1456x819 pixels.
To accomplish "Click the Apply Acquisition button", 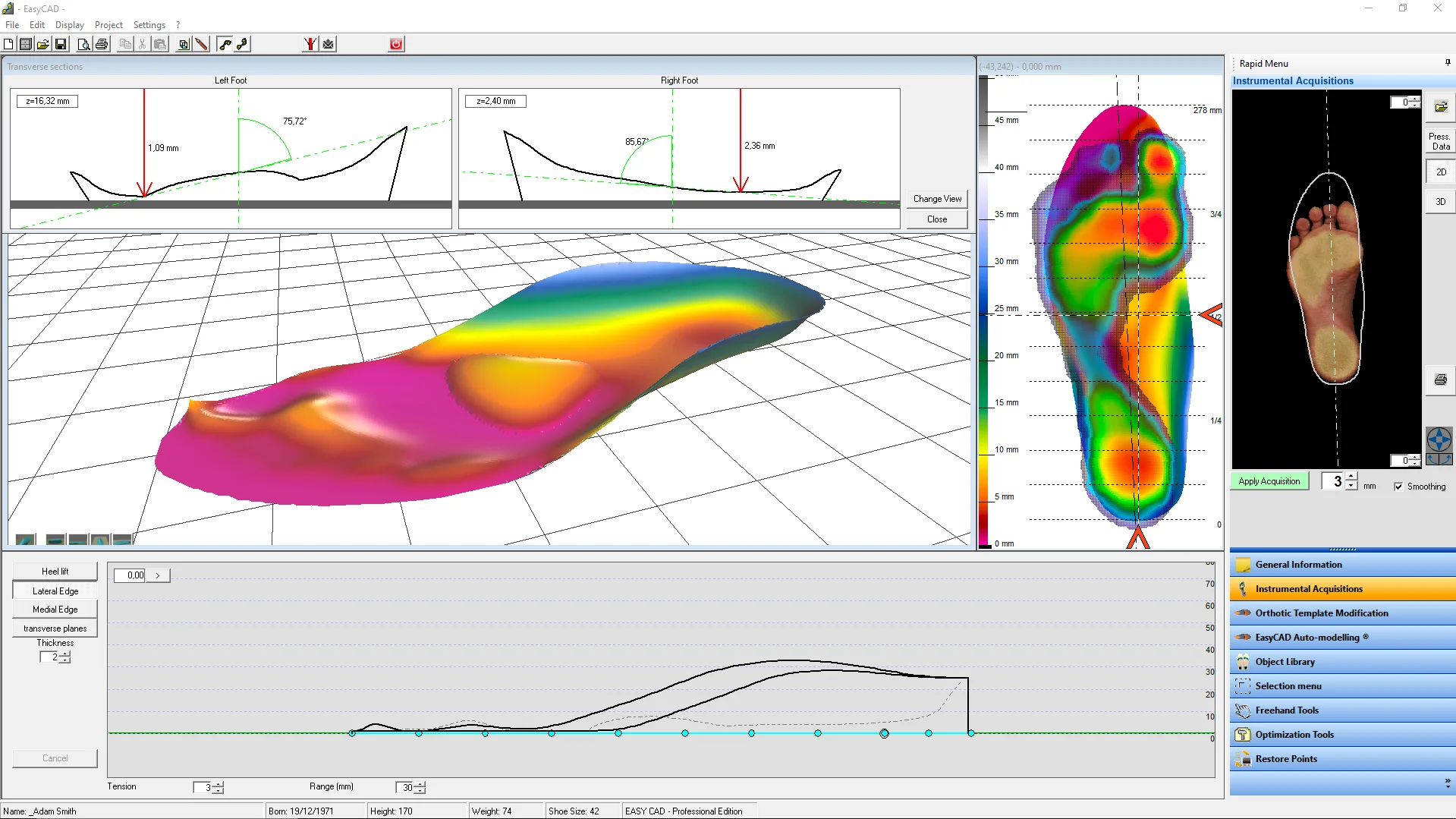I will (x=1269, y=481).
